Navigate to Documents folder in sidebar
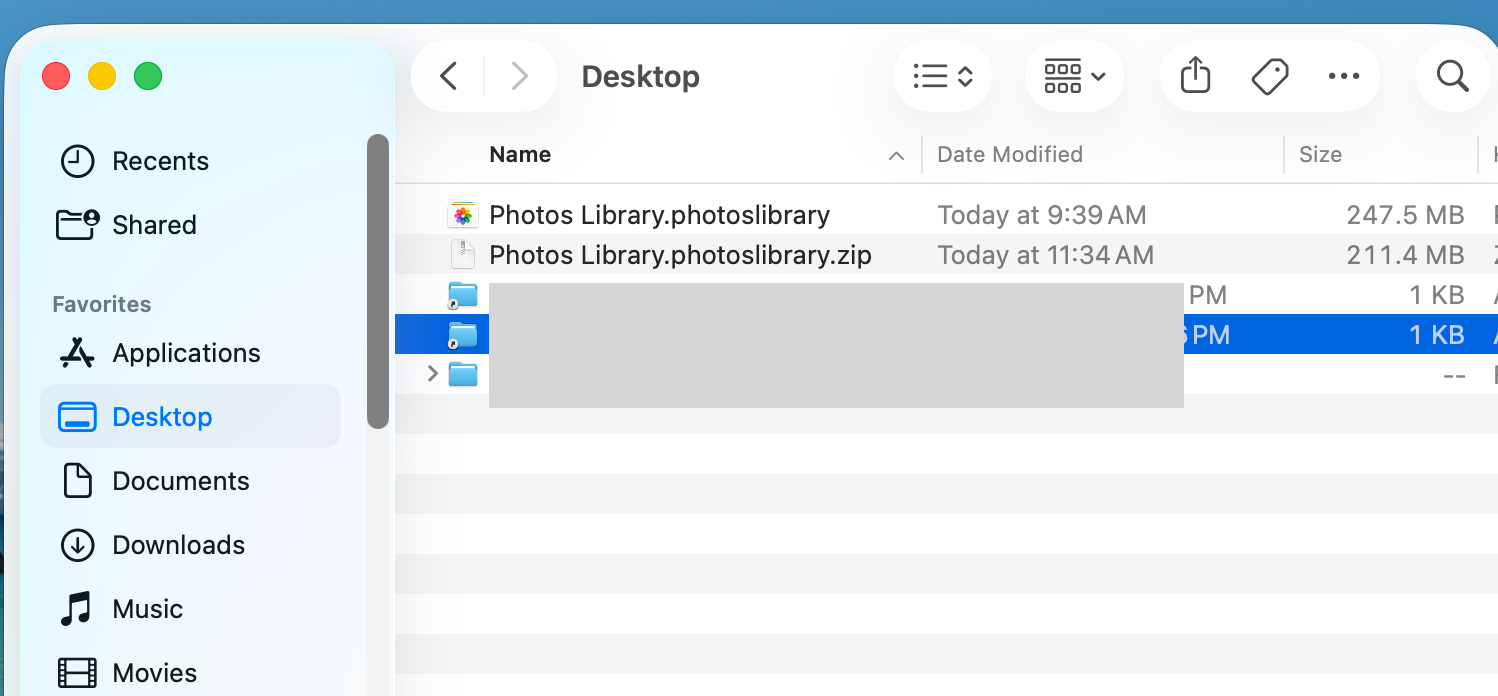 pyautogui.click(x=180, y=481)
